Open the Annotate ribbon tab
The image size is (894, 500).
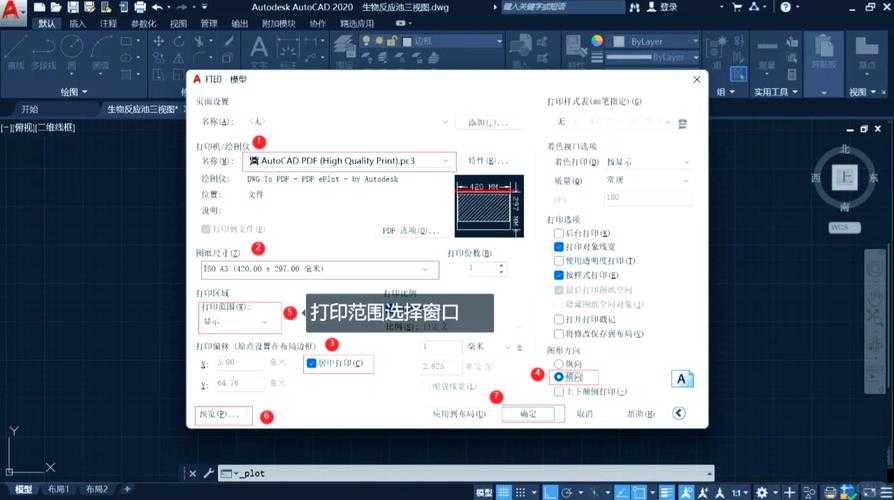(108, 23)
